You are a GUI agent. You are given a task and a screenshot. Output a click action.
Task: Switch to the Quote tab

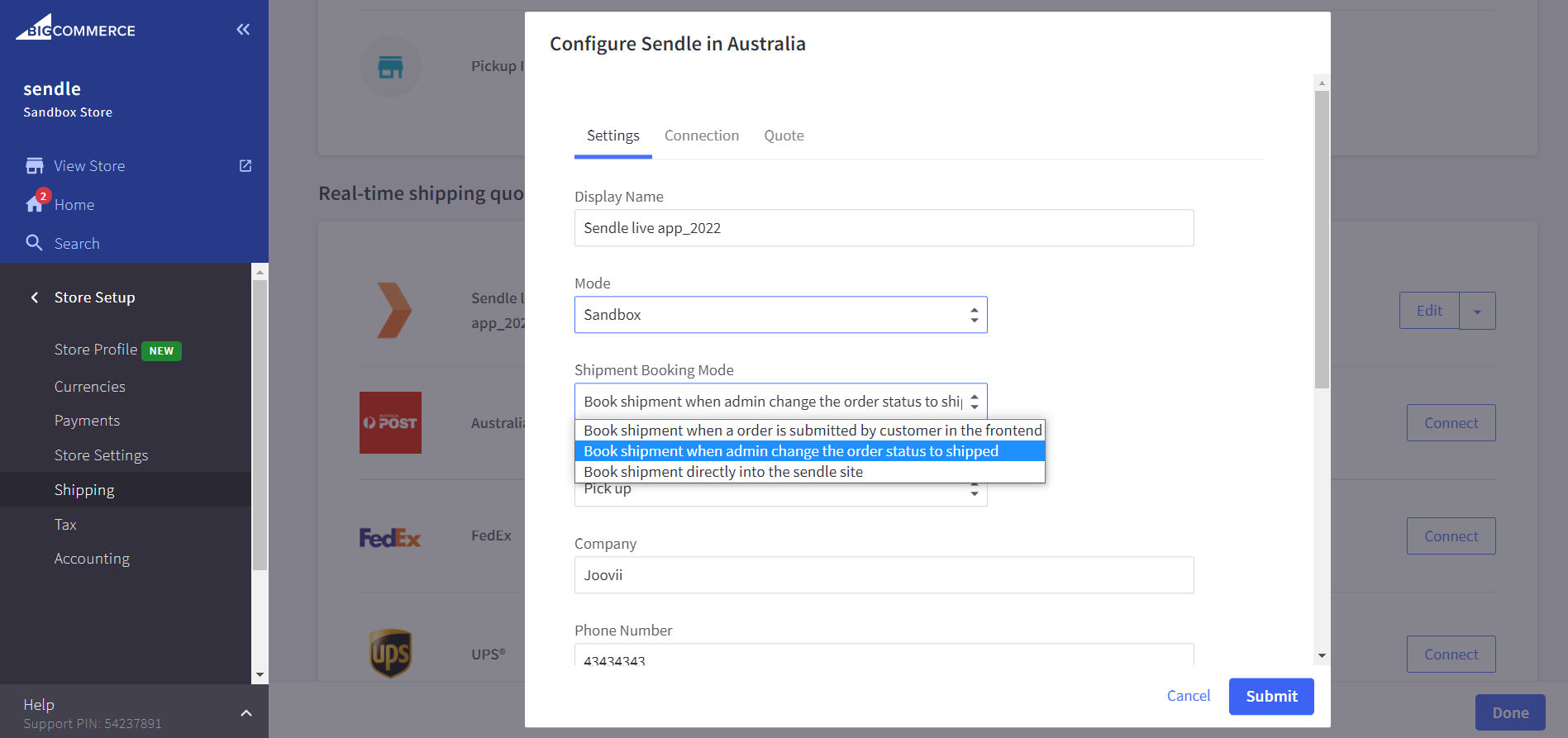[x=784, y=136]
